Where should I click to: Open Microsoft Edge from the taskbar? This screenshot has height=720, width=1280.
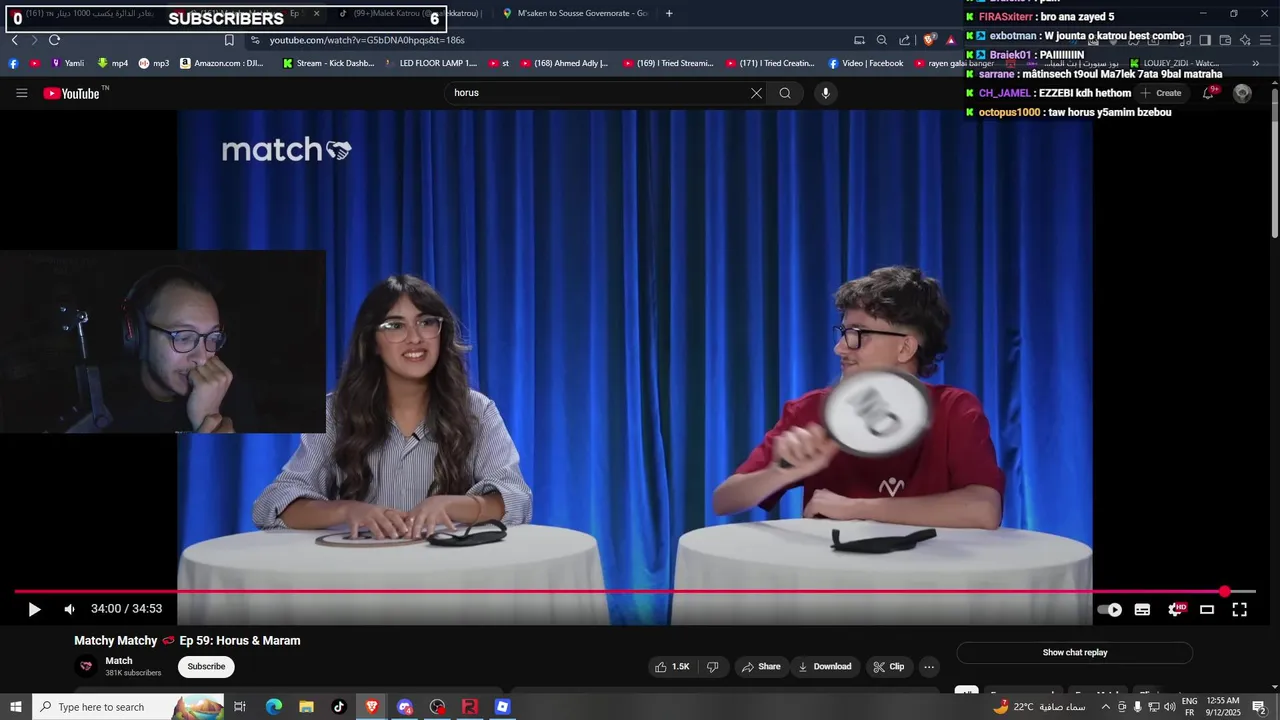pos(273,707)
